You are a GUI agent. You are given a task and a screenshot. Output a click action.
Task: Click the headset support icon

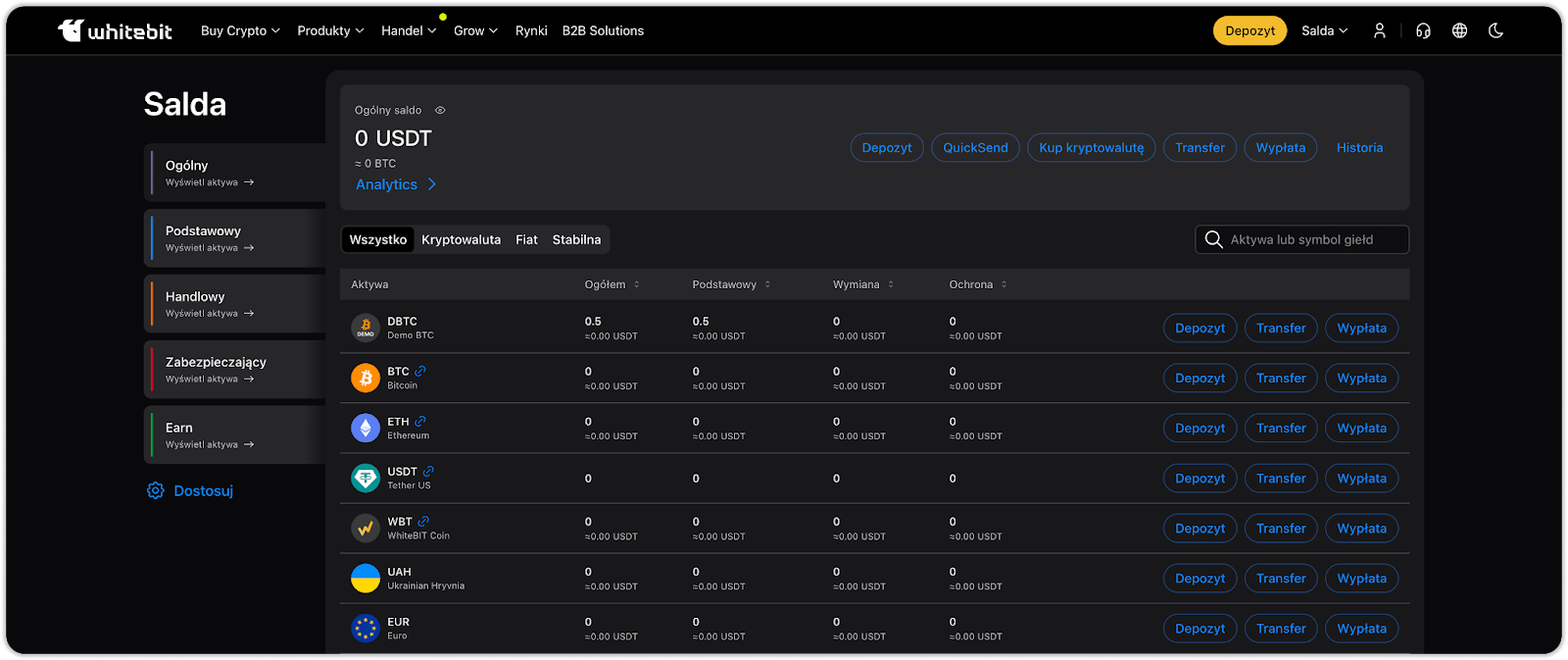[1423, 30]
